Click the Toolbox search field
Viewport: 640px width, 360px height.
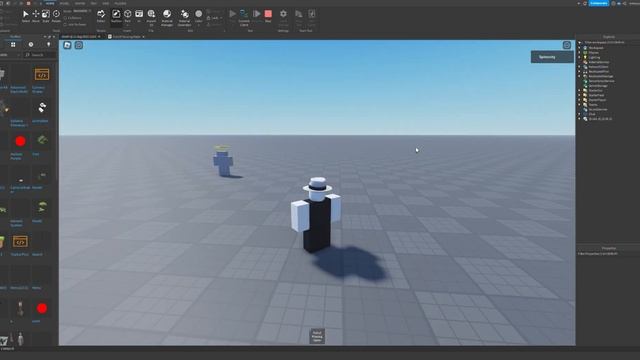click(x=40, y=55)
